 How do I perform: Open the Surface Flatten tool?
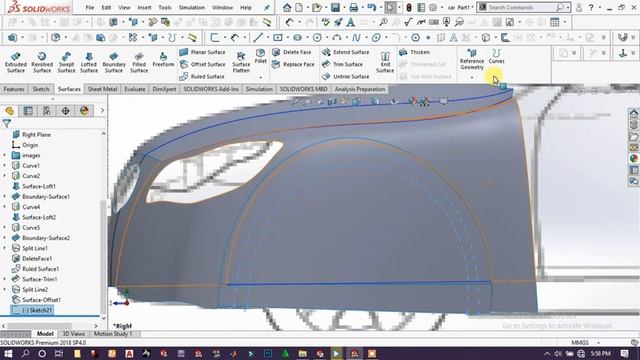click(x=241, y=62)
